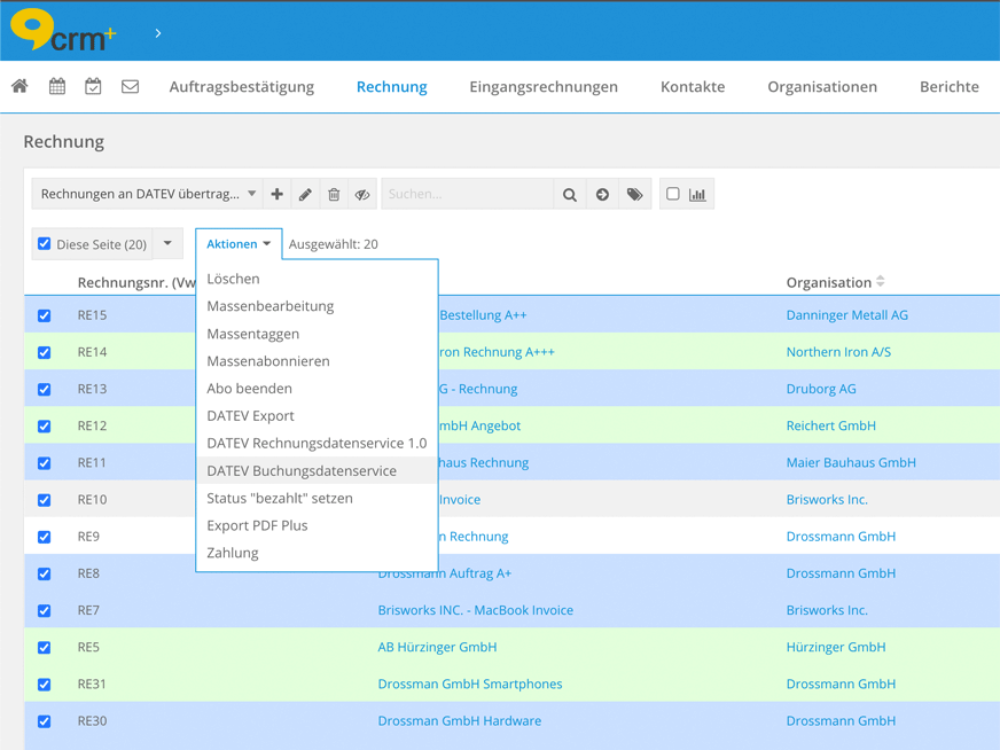Select 'DATEV Buchungsdatenservice' from the menu

(x=301, y=470)
